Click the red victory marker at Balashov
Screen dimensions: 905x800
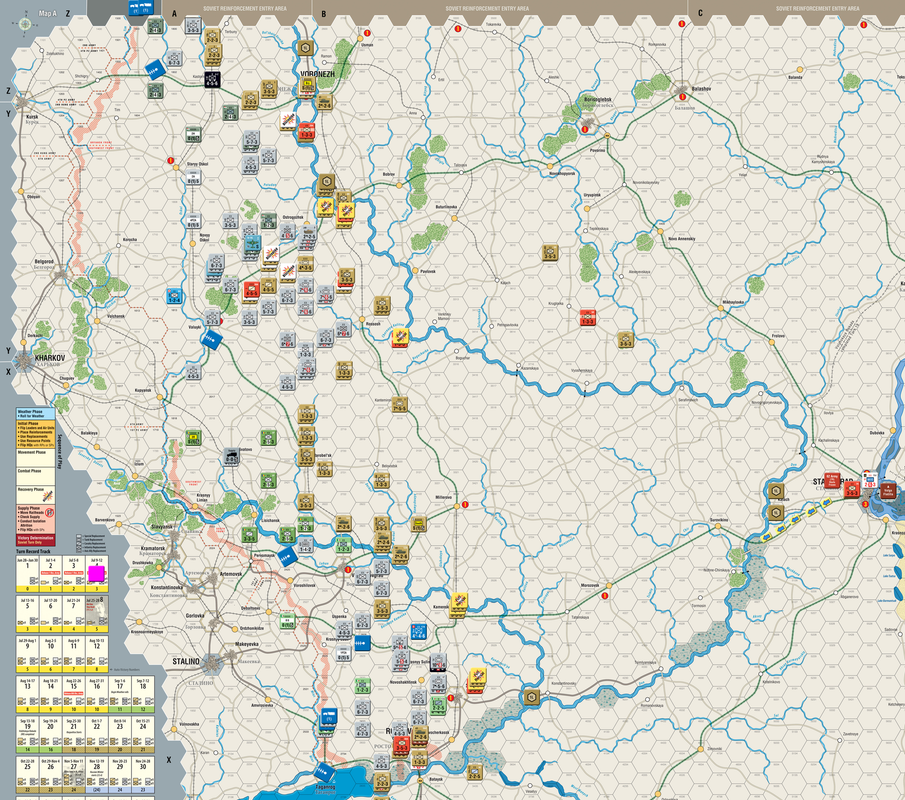(x=682, y=97)
